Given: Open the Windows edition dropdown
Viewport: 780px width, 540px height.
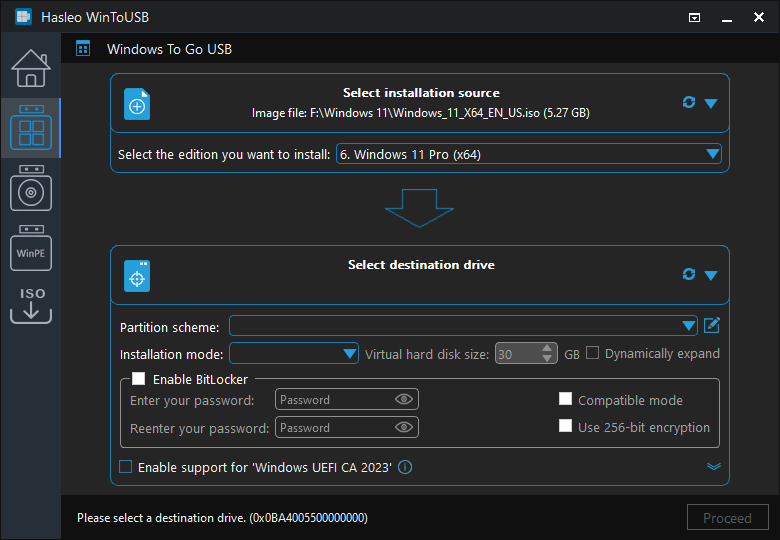Looking at the screenshot, I should (529, 154).
